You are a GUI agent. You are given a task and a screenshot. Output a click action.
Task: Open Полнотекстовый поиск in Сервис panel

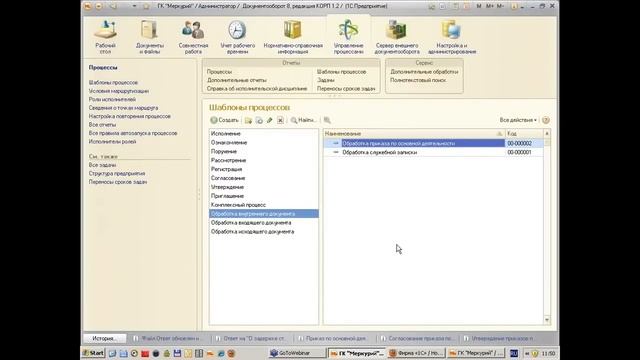click(x=418, y=80)
